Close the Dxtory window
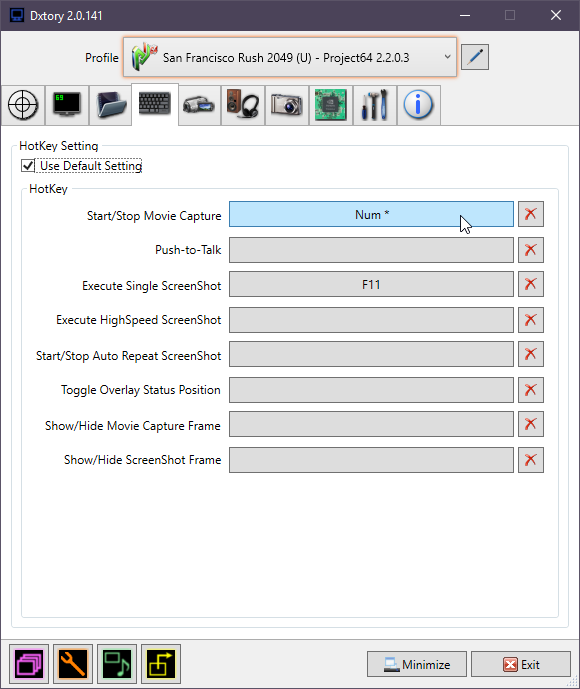Screen dimensions: 580x689 tap(556, 15)
